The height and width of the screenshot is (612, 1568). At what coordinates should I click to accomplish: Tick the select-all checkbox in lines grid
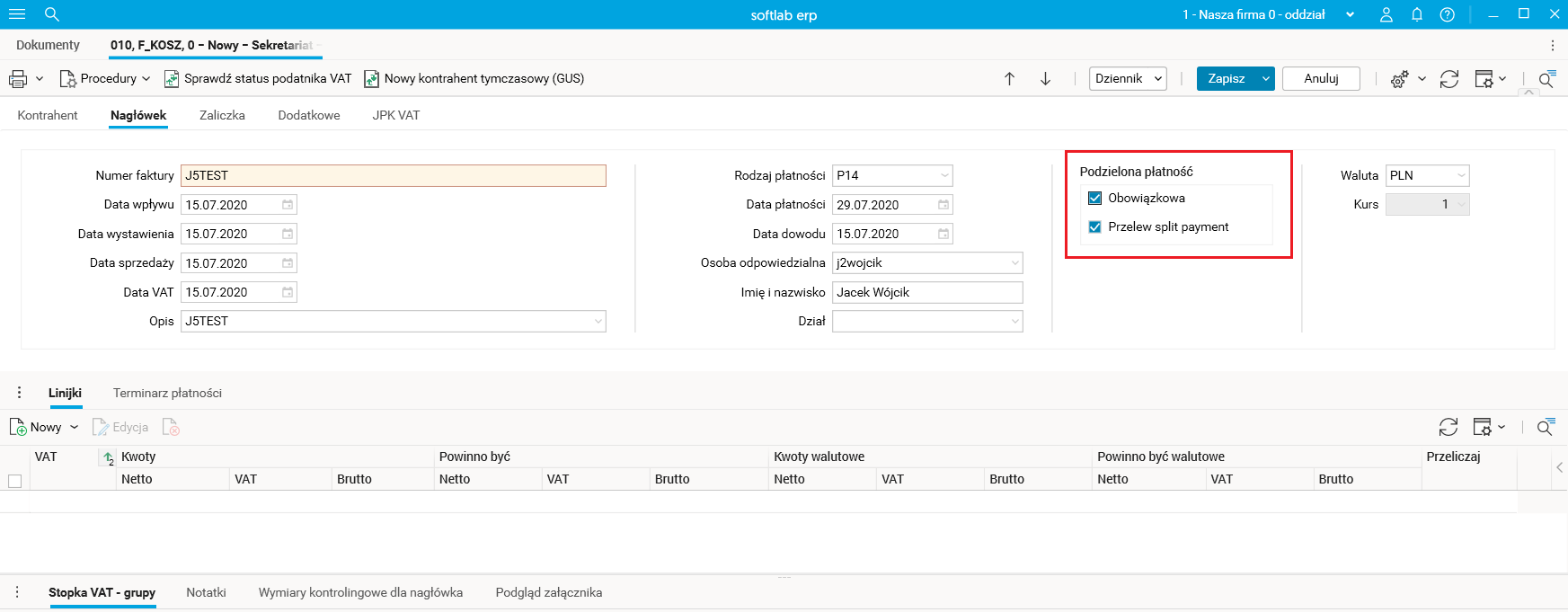(x=14, y=481)
